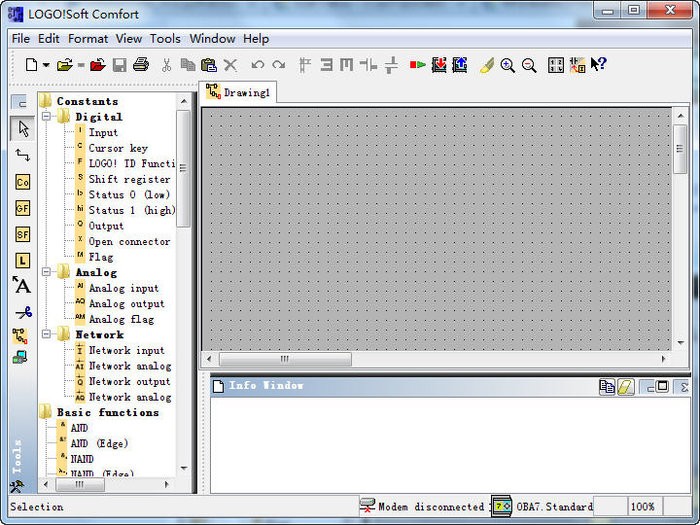Viewport: 700px width, 525px height.
Task: Collapse the Digital tree node
Action: 46,117
